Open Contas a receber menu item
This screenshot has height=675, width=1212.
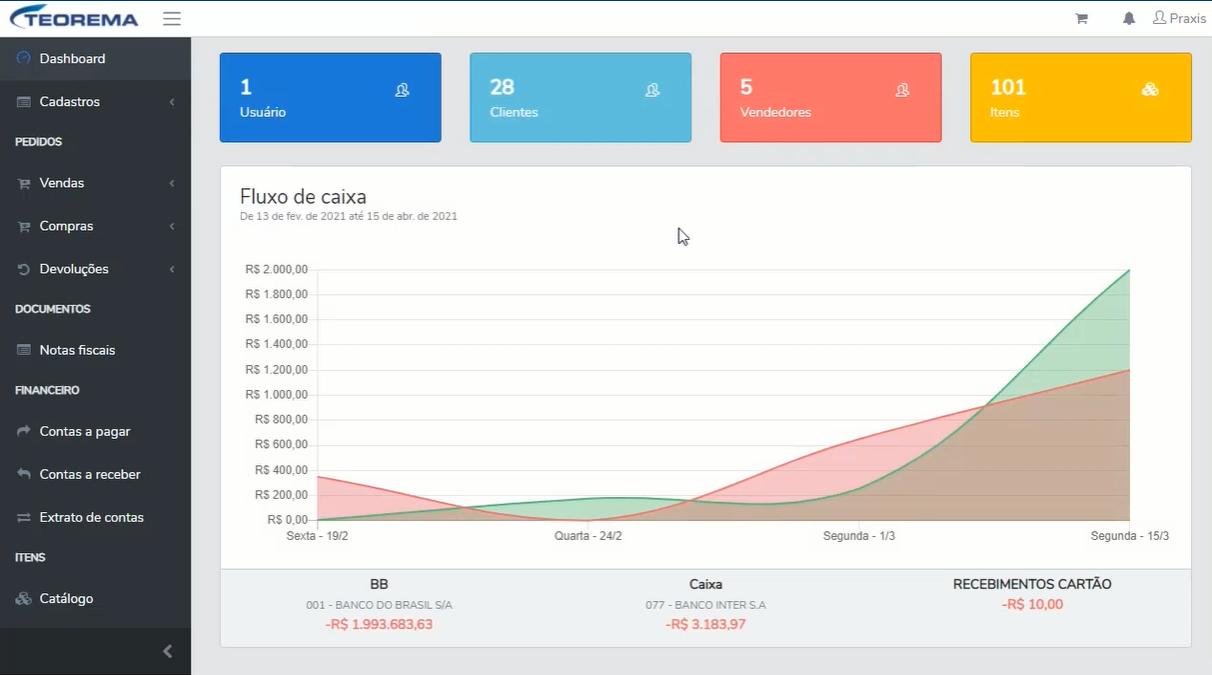pyautogui.click(x=95, y=475)
